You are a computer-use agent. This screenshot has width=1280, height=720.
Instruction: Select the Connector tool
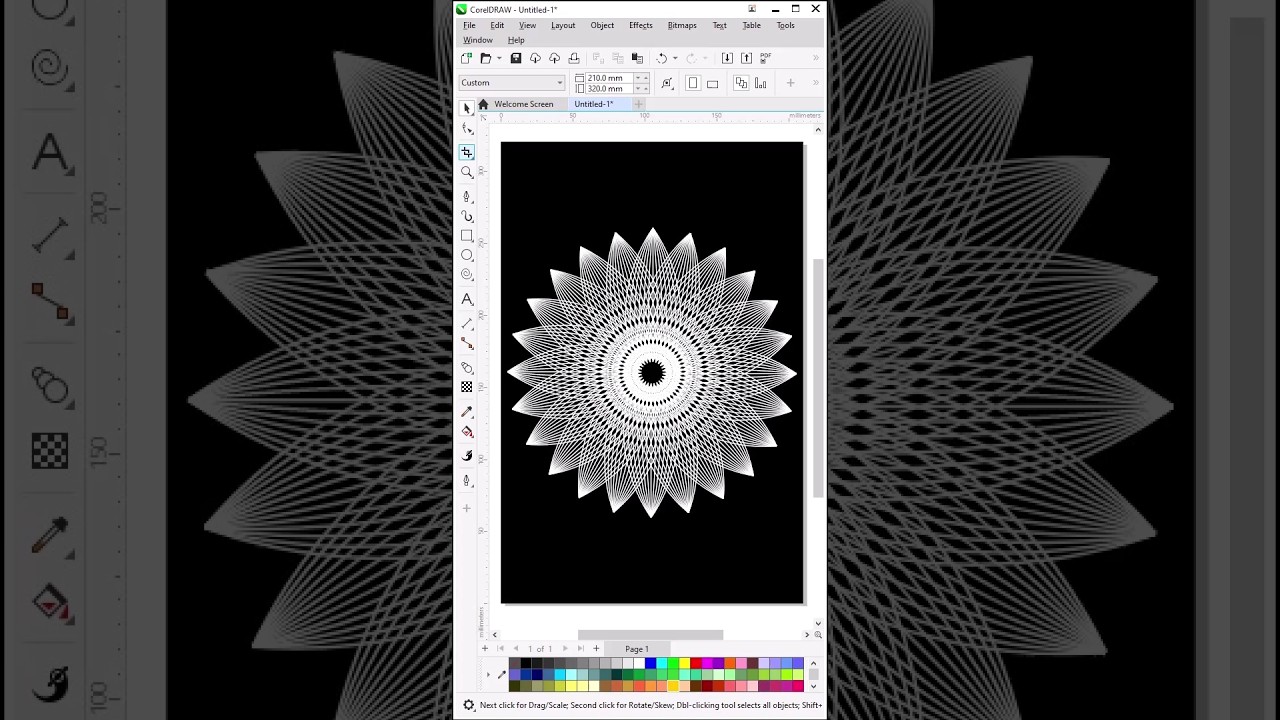(x=466, y=343)
